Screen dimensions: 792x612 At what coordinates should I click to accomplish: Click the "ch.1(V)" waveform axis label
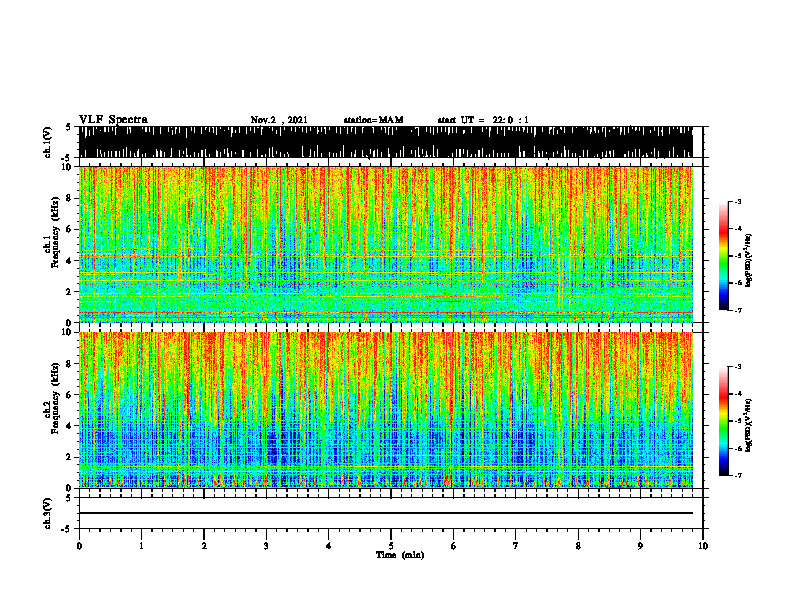coord(48,142)
